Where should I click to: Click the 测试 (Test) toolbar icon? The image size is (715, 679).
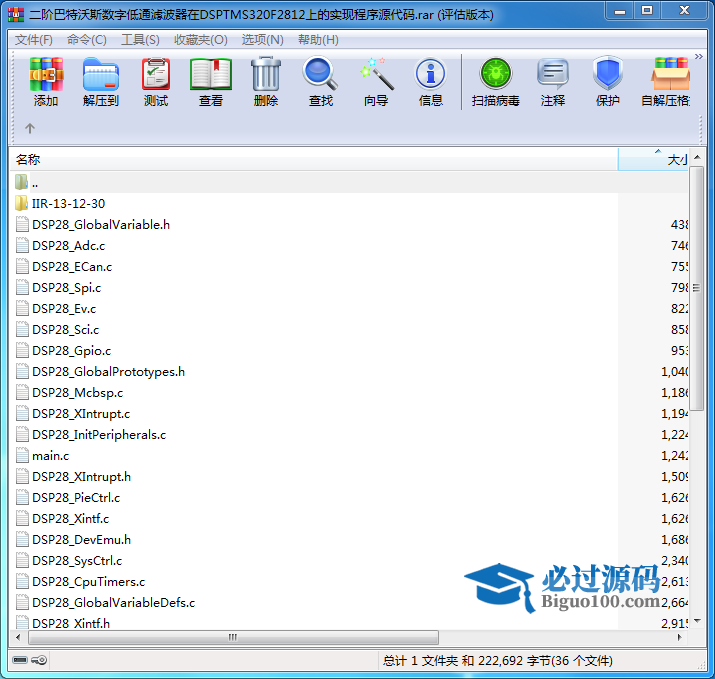156,82
